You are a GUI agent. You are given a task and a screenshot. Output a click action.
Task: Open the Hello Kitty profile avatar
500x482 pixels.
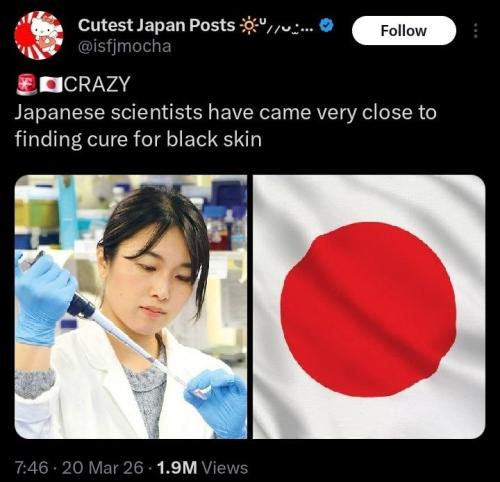click(x=39, y=35)
